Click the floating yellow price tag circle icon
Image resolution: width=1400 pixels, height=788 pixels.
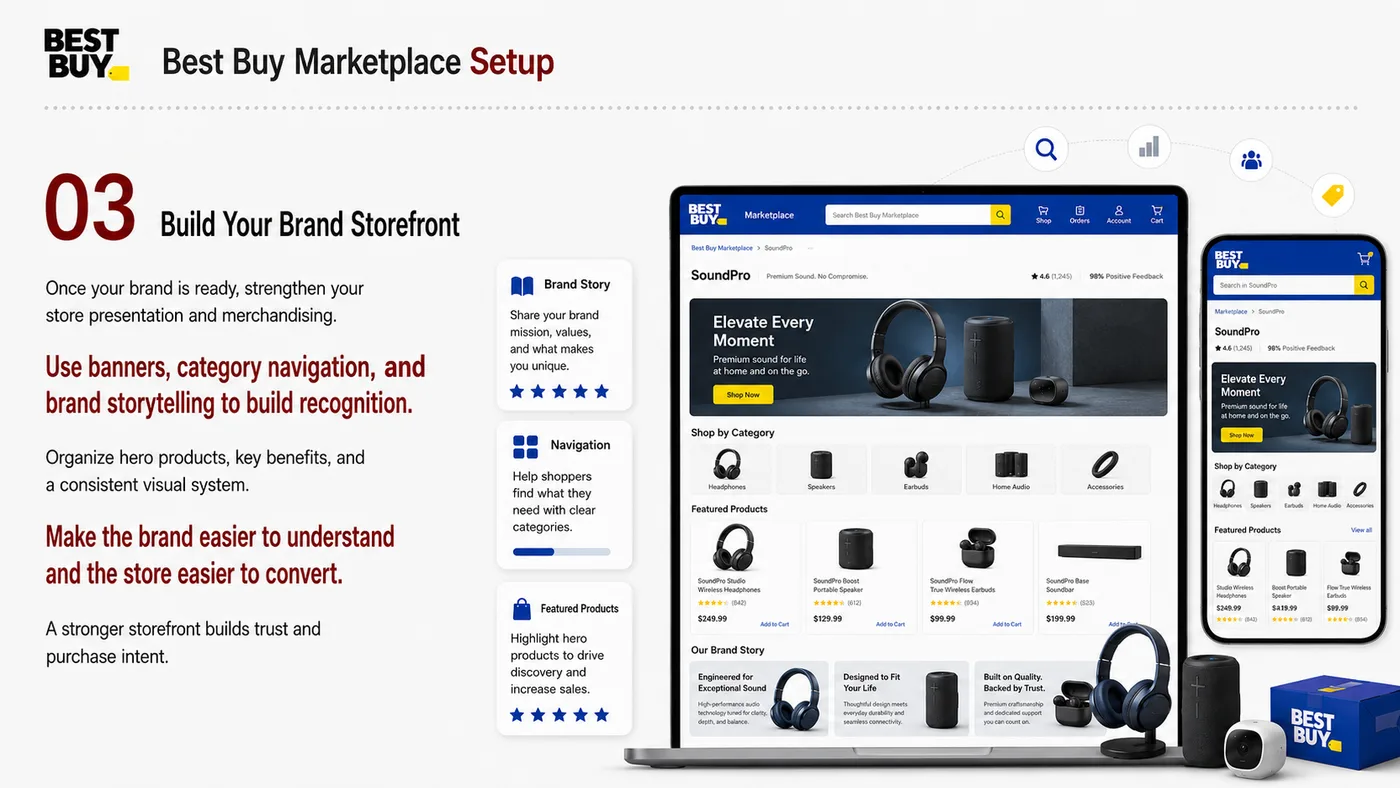click(x=1332, y=195)
